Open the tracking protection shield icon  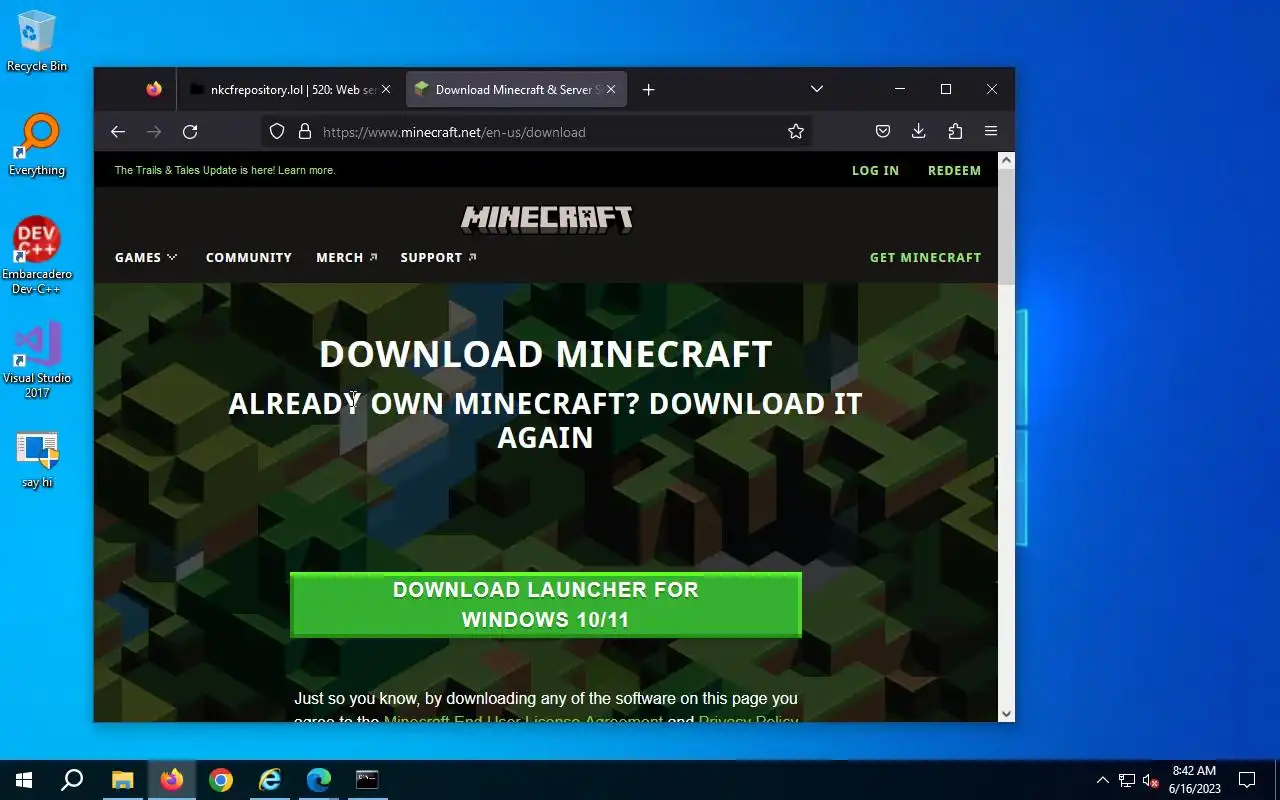[277, 132]
